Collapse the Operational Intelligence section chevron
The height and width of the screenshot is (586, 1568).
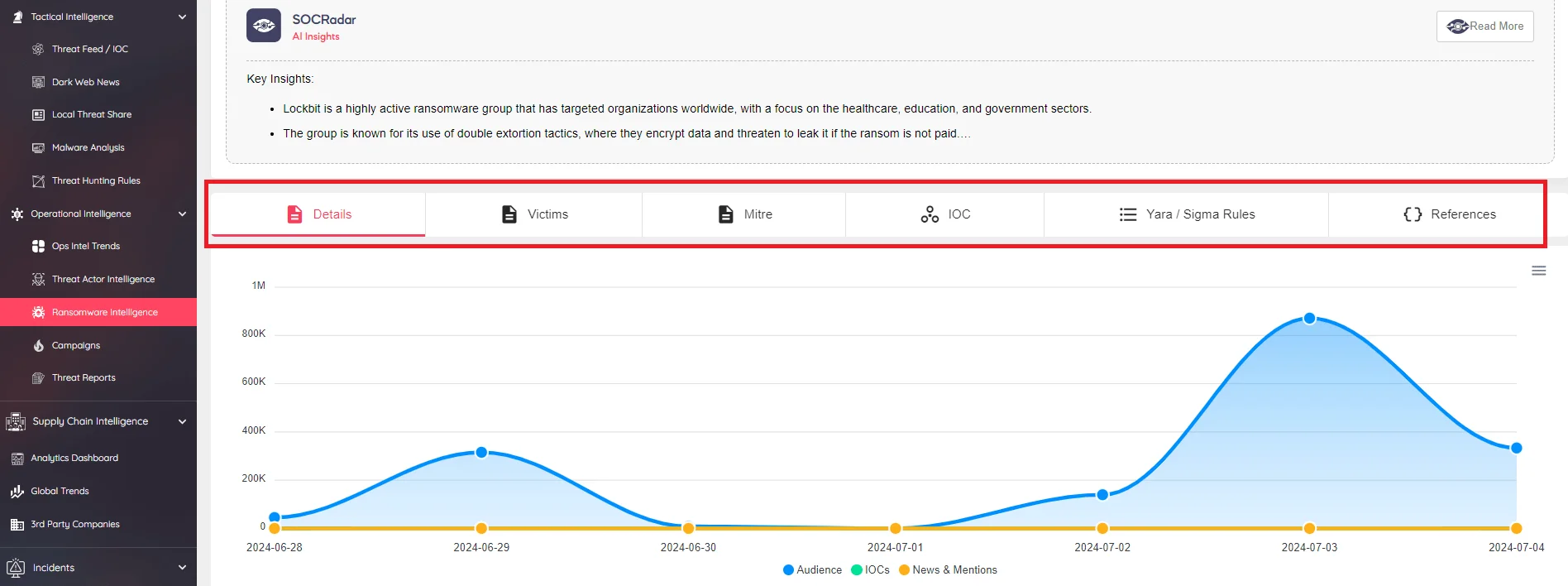(x=182, y=214)
